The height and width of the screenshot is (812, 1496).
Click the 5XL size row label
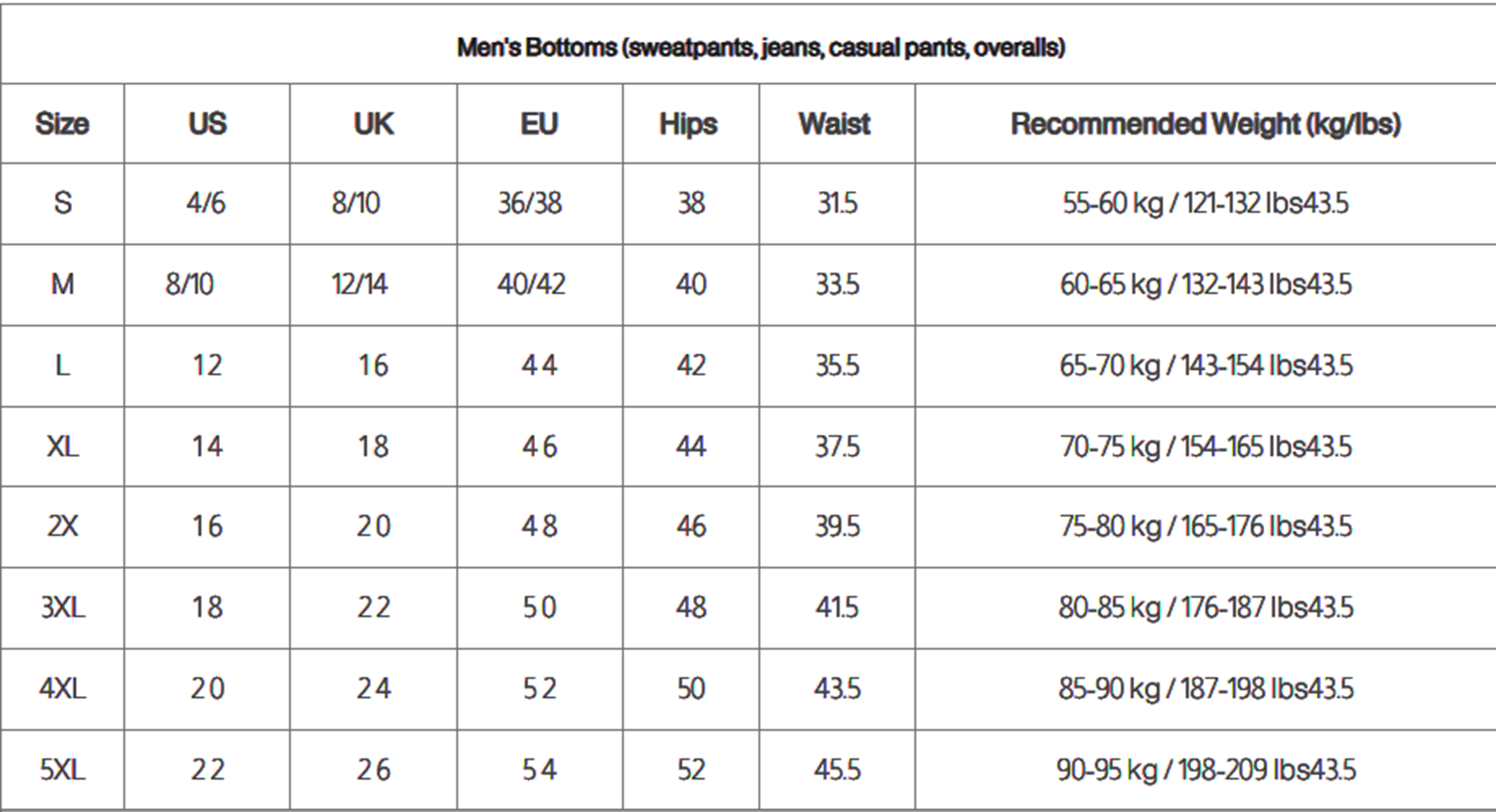coord(63,770)
